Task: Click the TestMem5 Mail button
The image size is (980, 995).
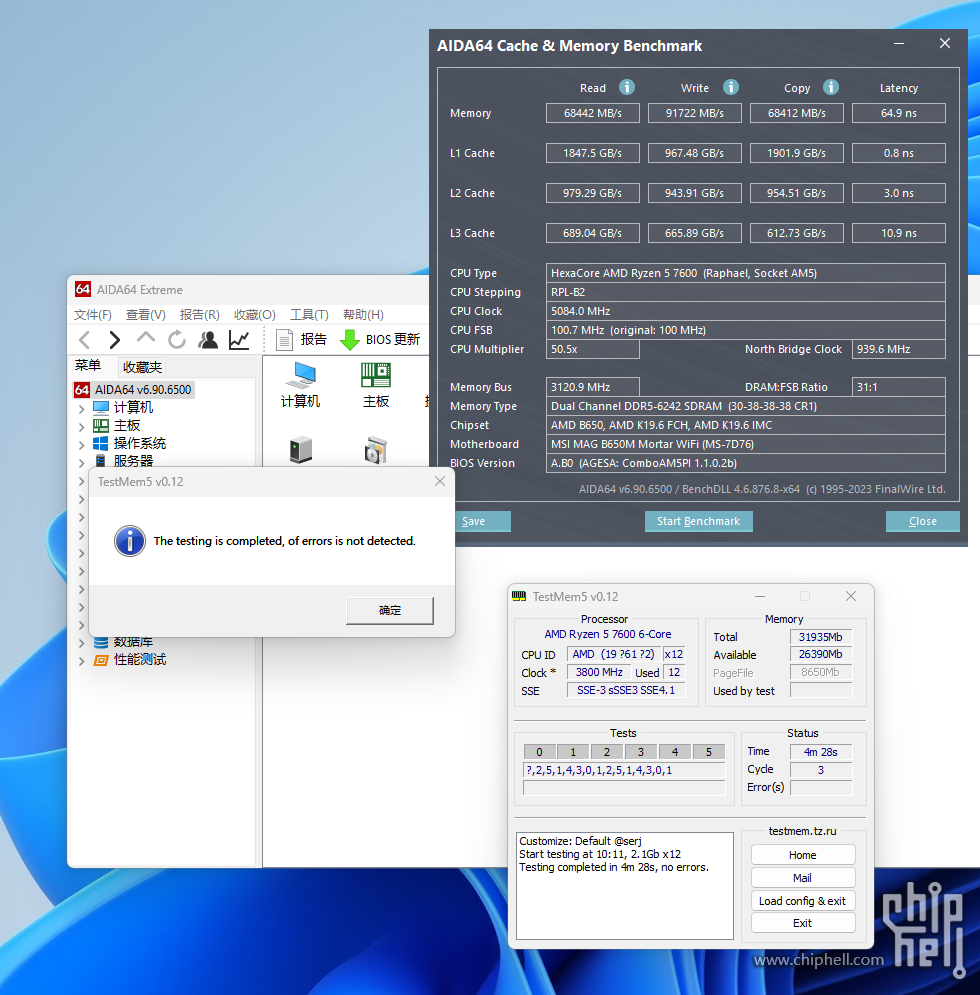Action: click(803, 878)
